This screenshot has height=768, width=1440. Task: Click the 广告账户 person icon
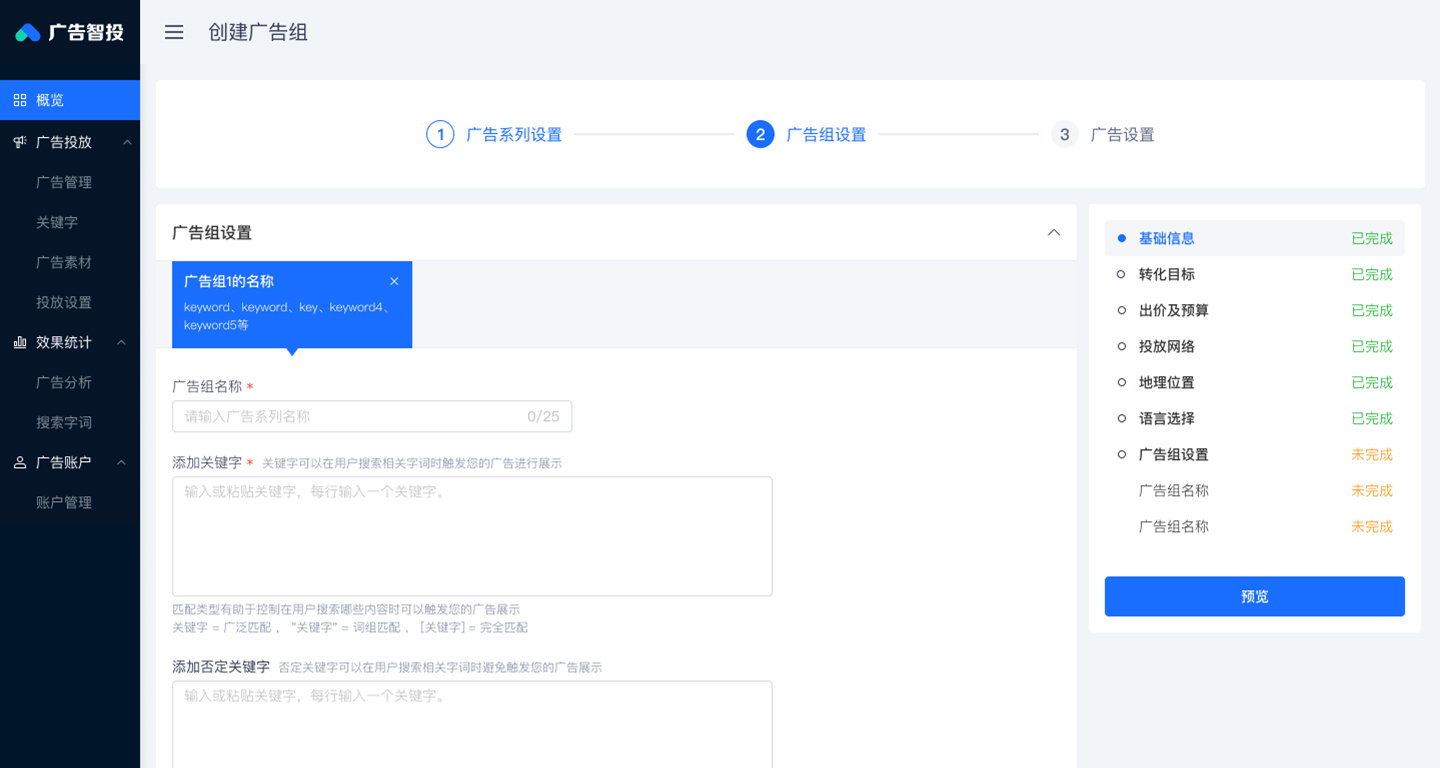[x=20, y=462]
